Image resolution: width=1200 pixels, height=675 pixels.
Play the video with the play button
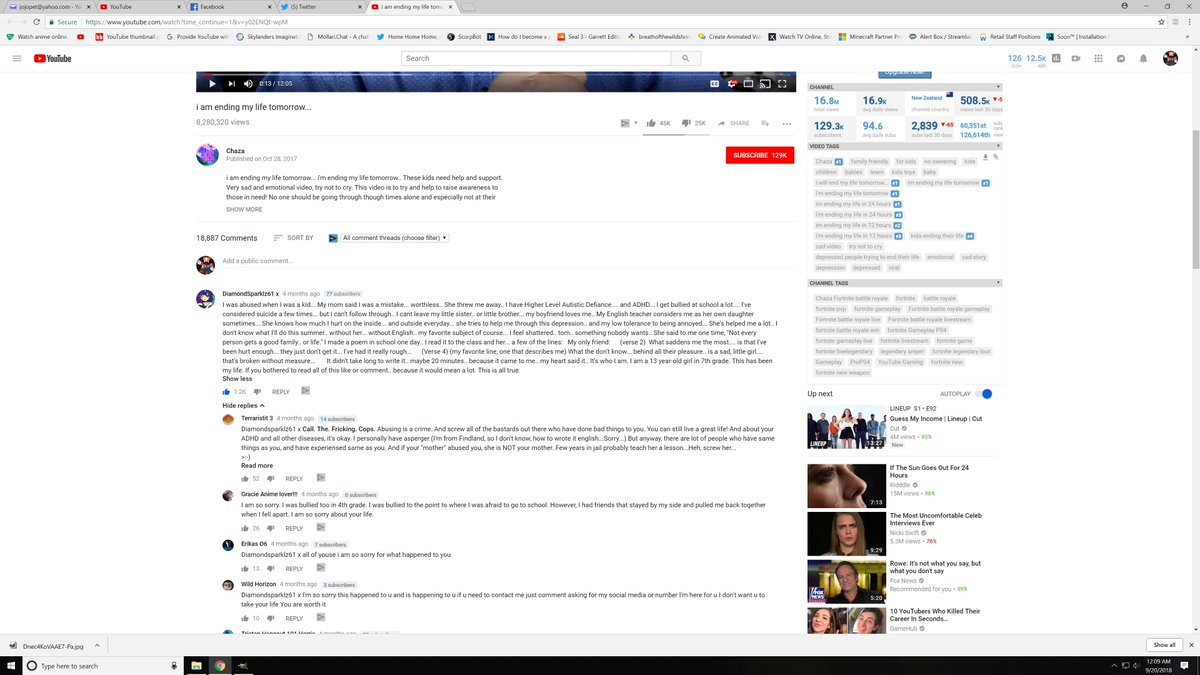coord(212,84)
